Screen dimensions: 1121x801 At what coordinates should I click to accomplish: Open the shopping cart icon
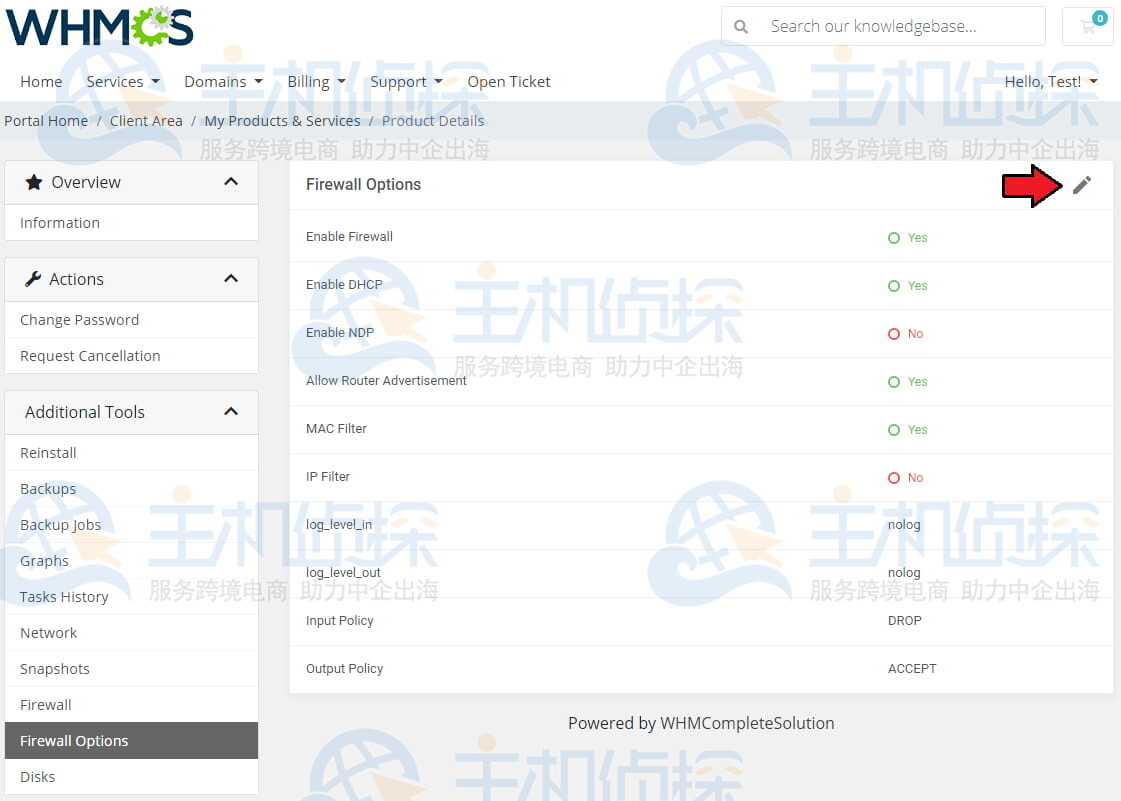(1087, 27)
